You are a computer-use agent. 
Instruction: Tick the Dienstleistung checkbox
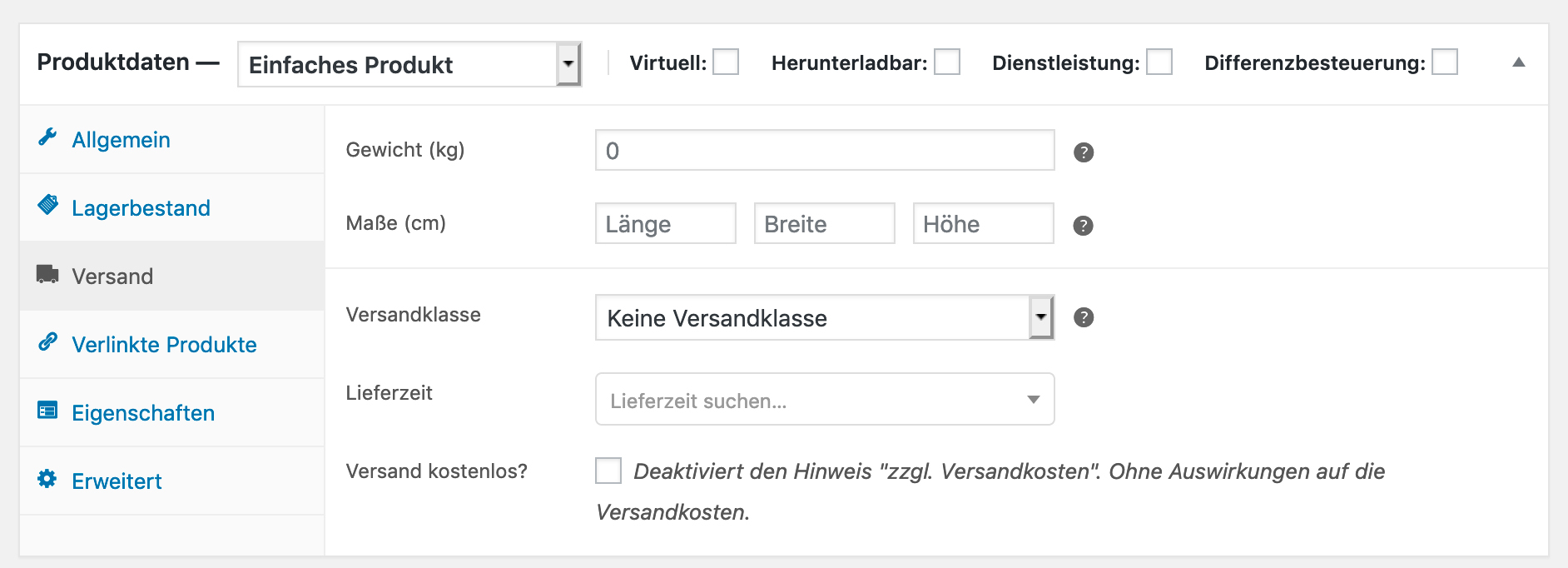pyautogui.click(x=1159, y=62)
